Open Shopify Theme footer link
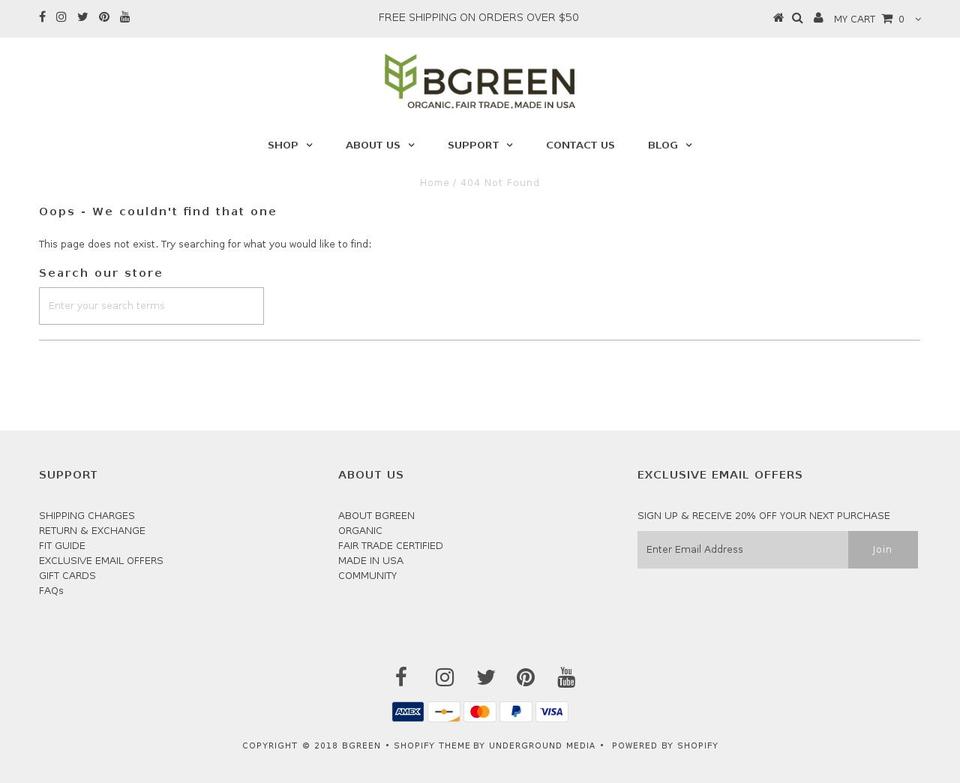This screenshot has width=960, height=783. (x=432, y=746)
